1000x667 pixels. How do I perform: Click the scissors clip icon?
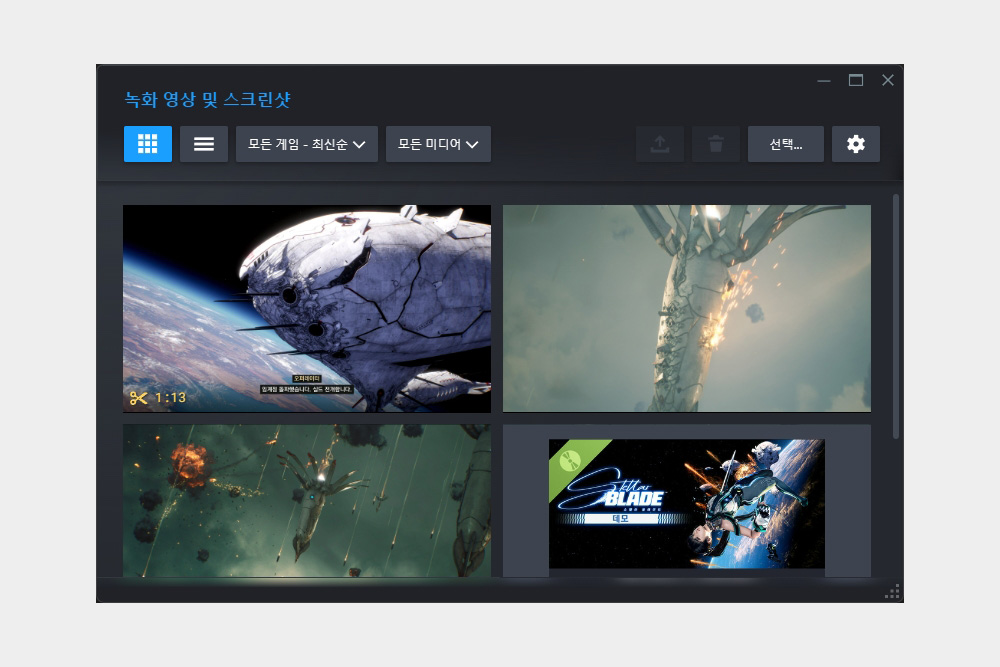(138, 398)
